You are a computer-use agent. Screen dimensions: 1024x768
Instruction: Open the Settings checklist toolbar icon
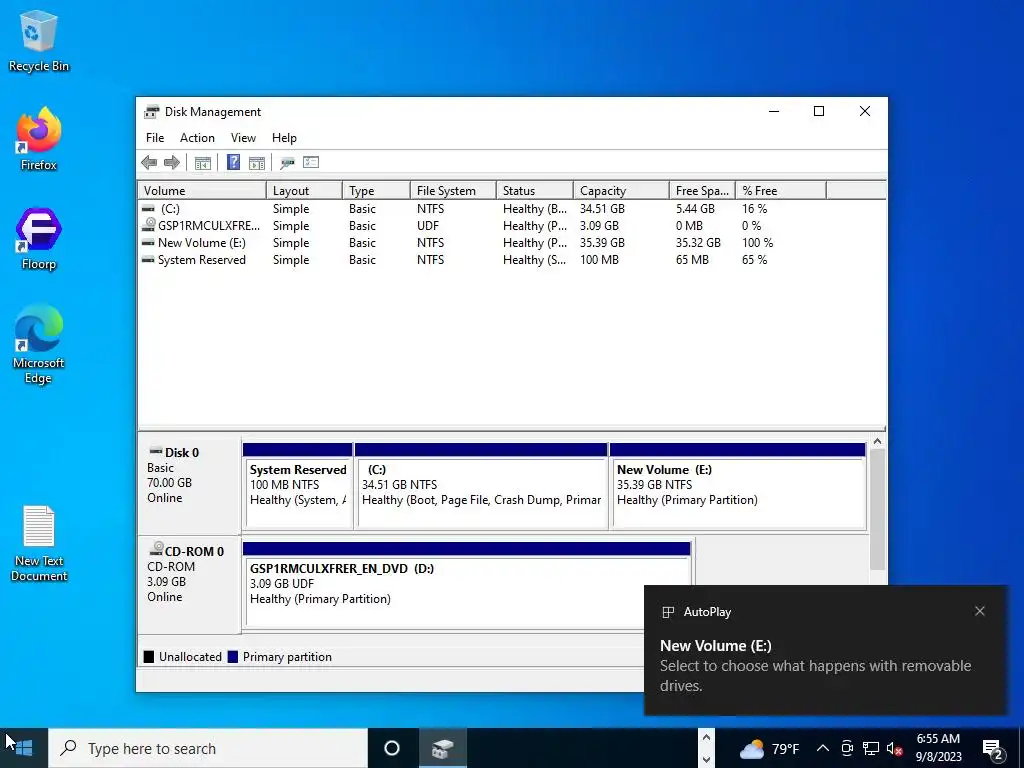pos(311,163)
